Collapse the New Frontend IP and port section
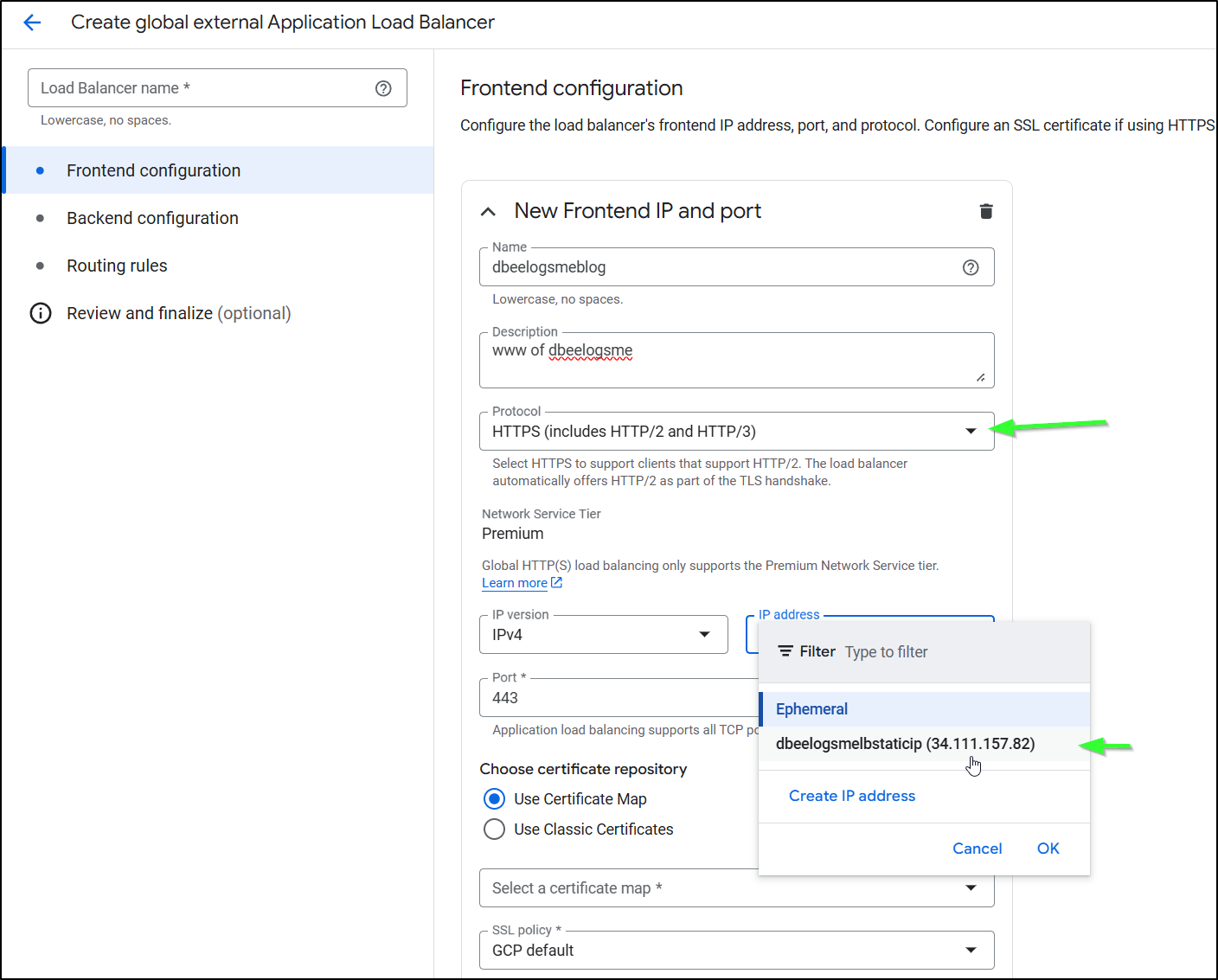This screenshot has height=980, width=1218. (489, 212)
